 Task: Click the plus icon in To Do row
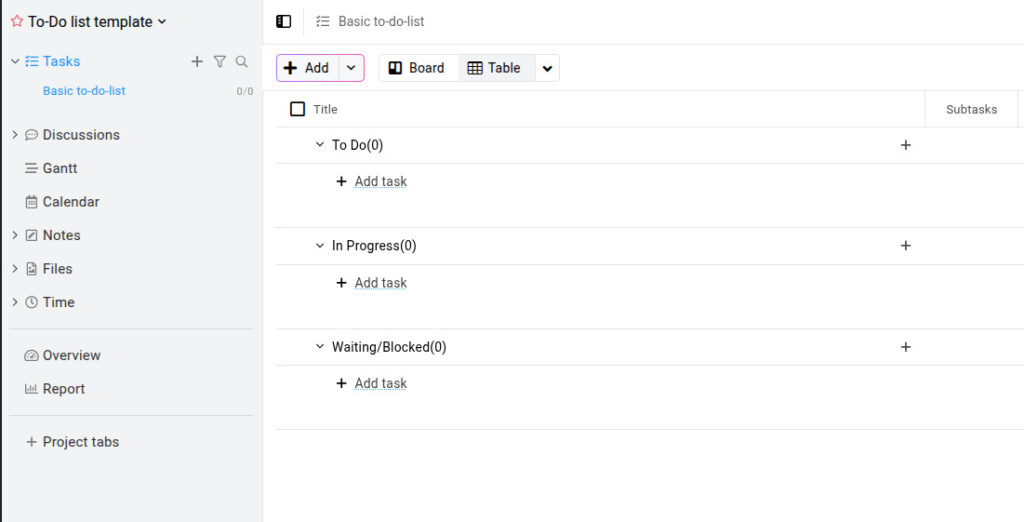point(905,145)
